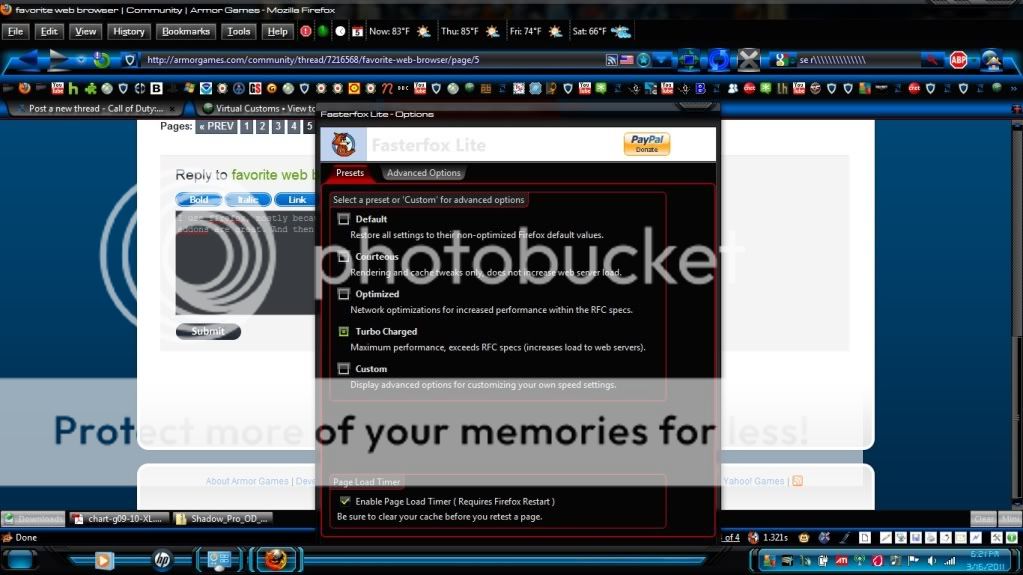Click the Windows flag bookmark icon
This screenshot has height=575, width=1023.
tap(189, 88)
